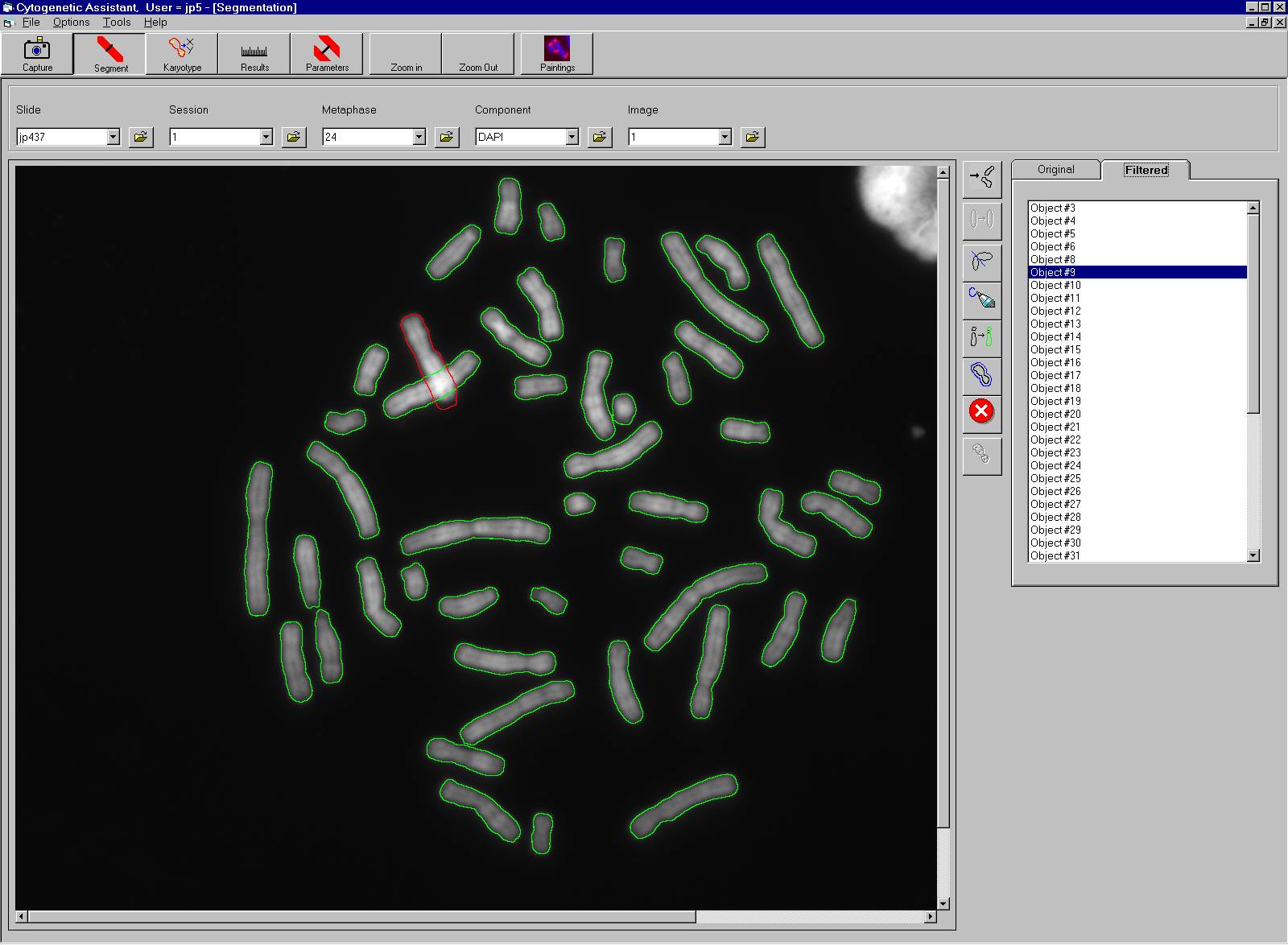Click the image vertical scroll-down arrow
Viewport: 1288px width, 945px height.
pos(943,903)
